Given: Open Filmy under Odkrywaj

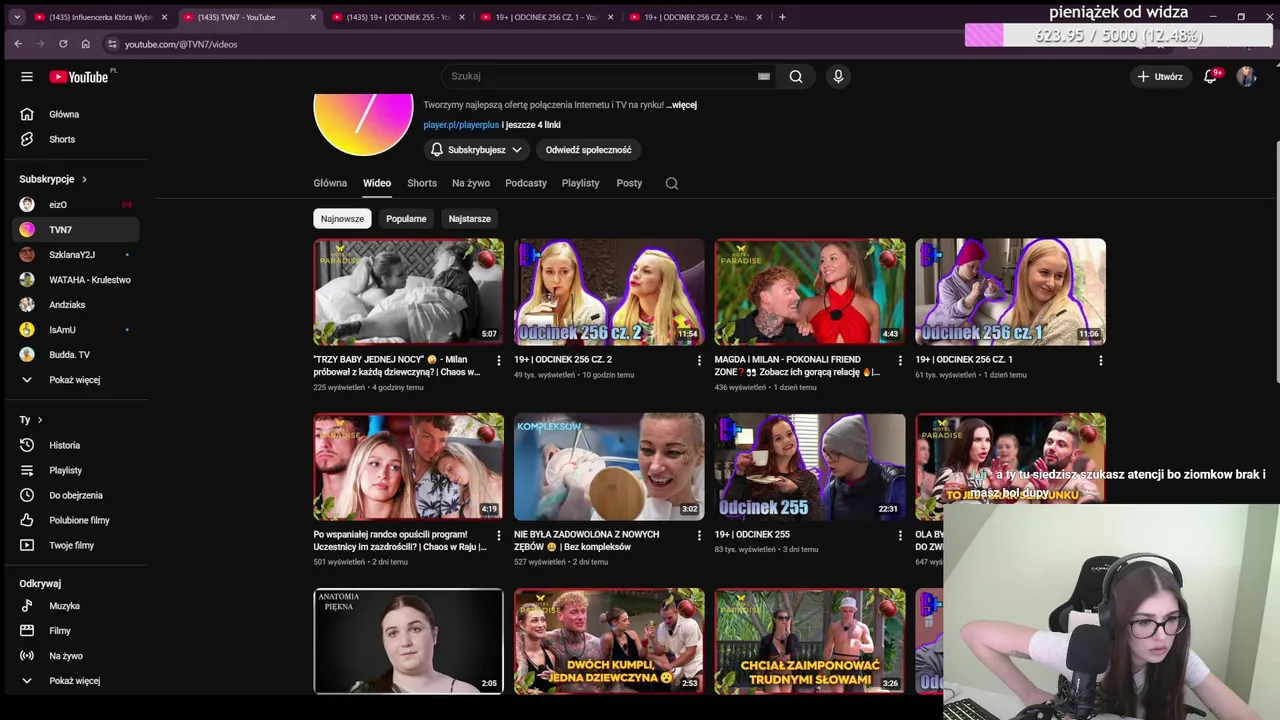Looking at the screenshot, I should pyautogui.click(x=76, y=631).
